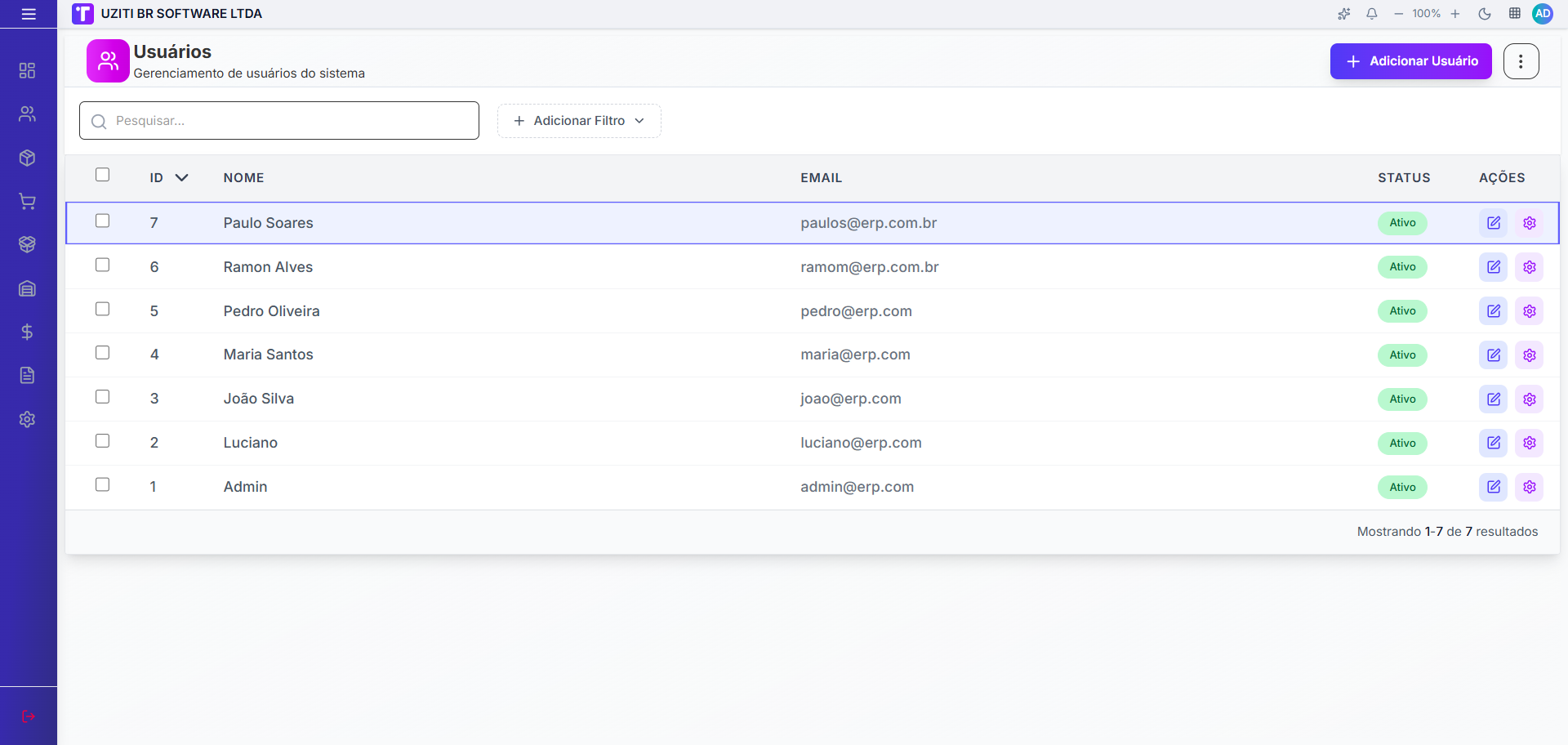Check the box for Ramon Alves
The image size is (1568, 745).
(x=102, y=265)
